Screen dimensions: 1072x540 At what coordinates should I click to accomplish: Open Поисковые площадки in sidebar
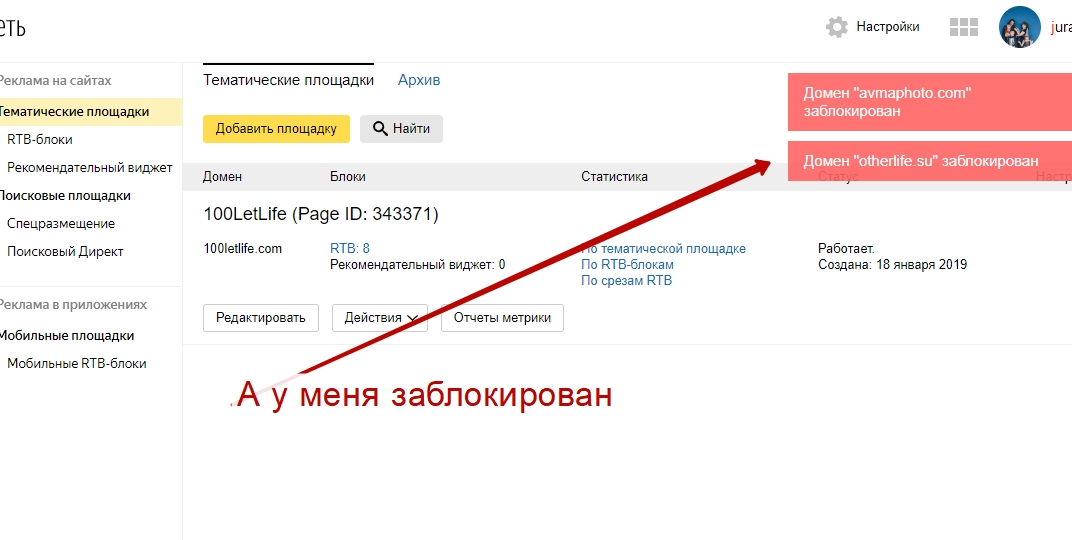(x=65, y=195)
